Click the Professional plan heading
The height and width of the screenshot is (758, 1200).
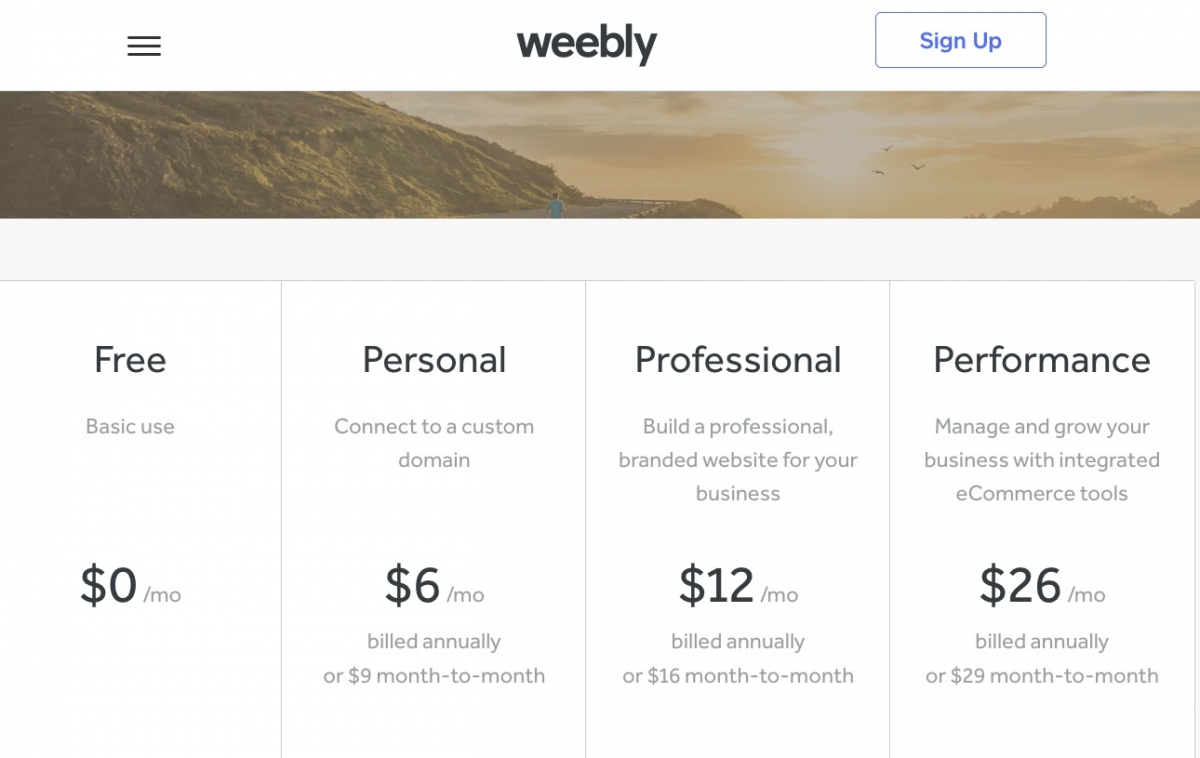(738, 360)
